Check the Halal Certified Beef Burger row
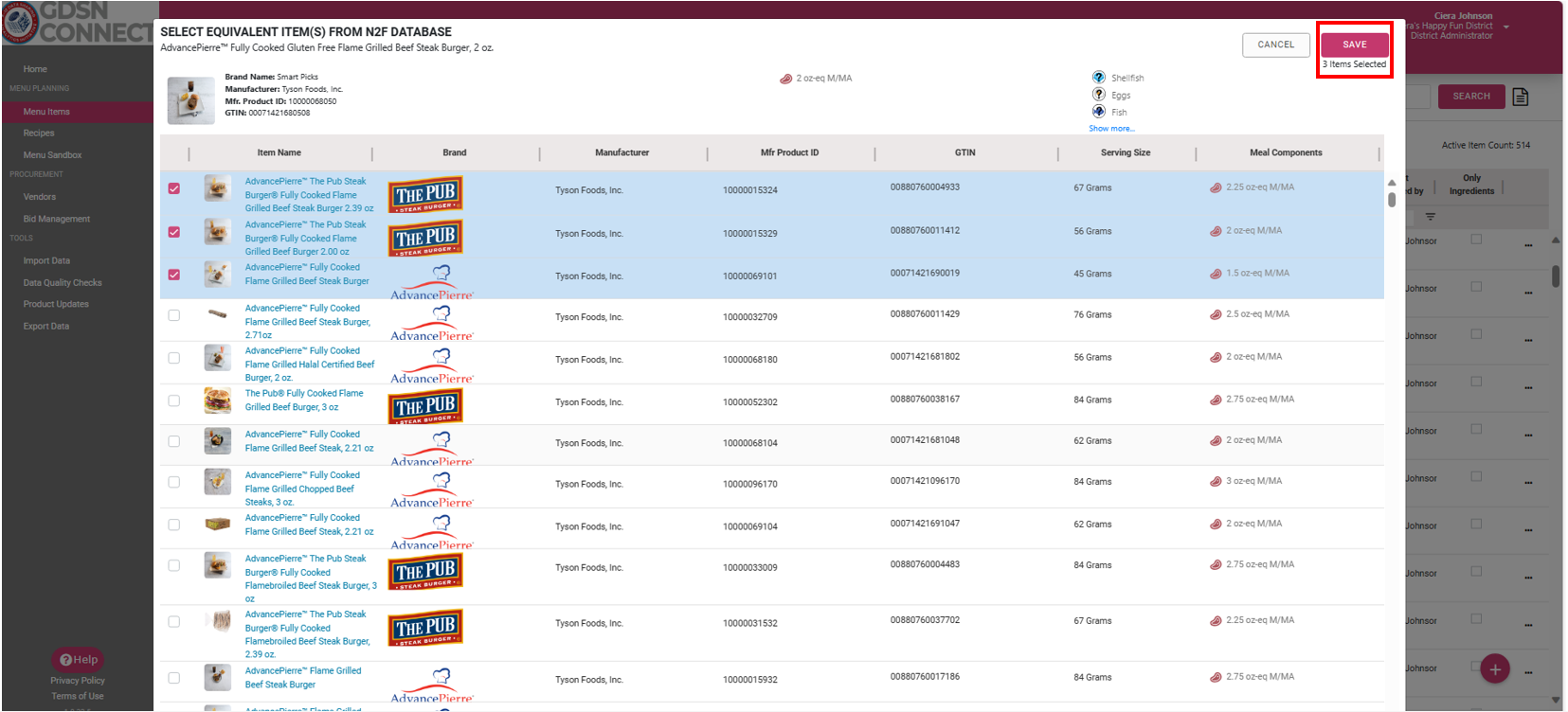The height and width of the screenshot is (712, 1568). pyautogui.click(x=174, y=358)
